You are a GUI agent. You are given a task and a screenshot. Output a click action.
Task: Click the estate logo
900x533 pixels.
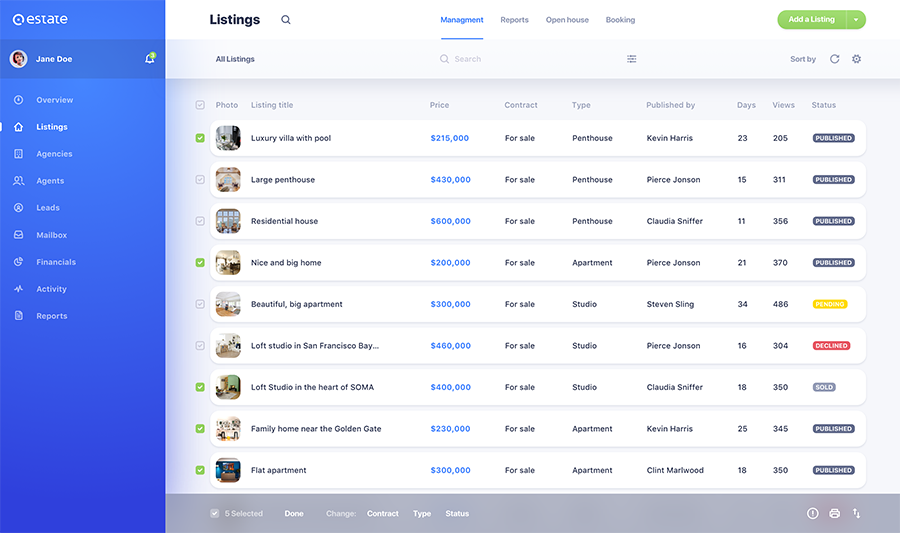coord(40,20)
